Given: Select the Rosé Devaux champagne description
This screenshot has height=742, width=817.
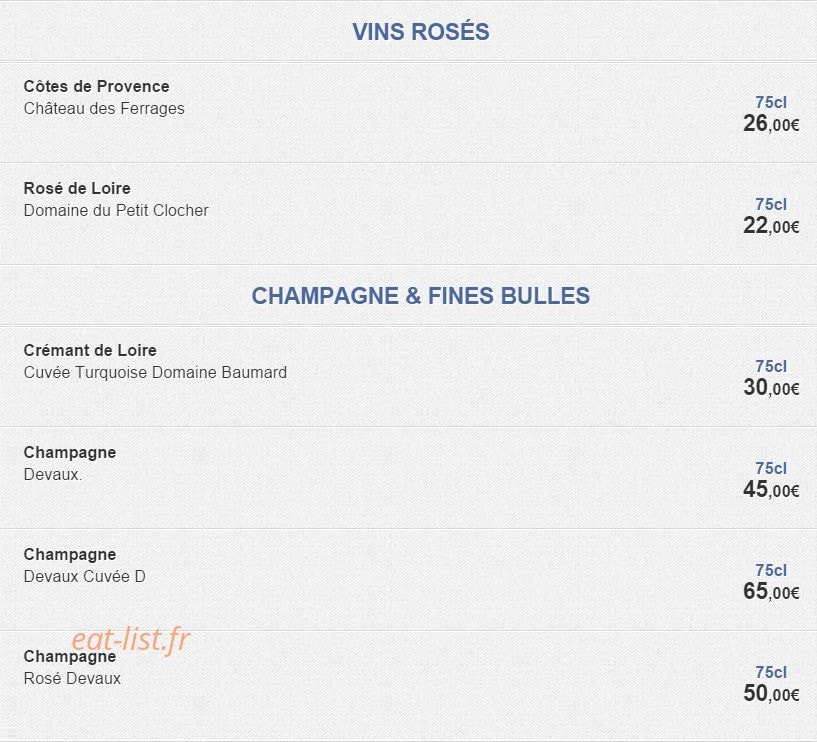Looking at the screenshot, I should [72, 678].
